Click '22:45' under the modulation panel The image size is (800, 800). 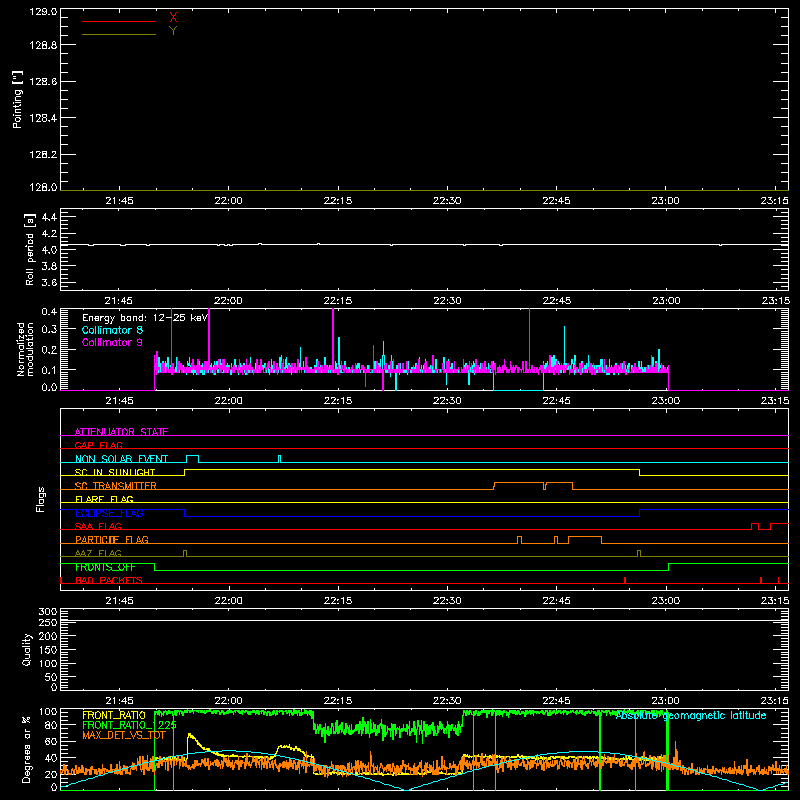click(556, 401)
